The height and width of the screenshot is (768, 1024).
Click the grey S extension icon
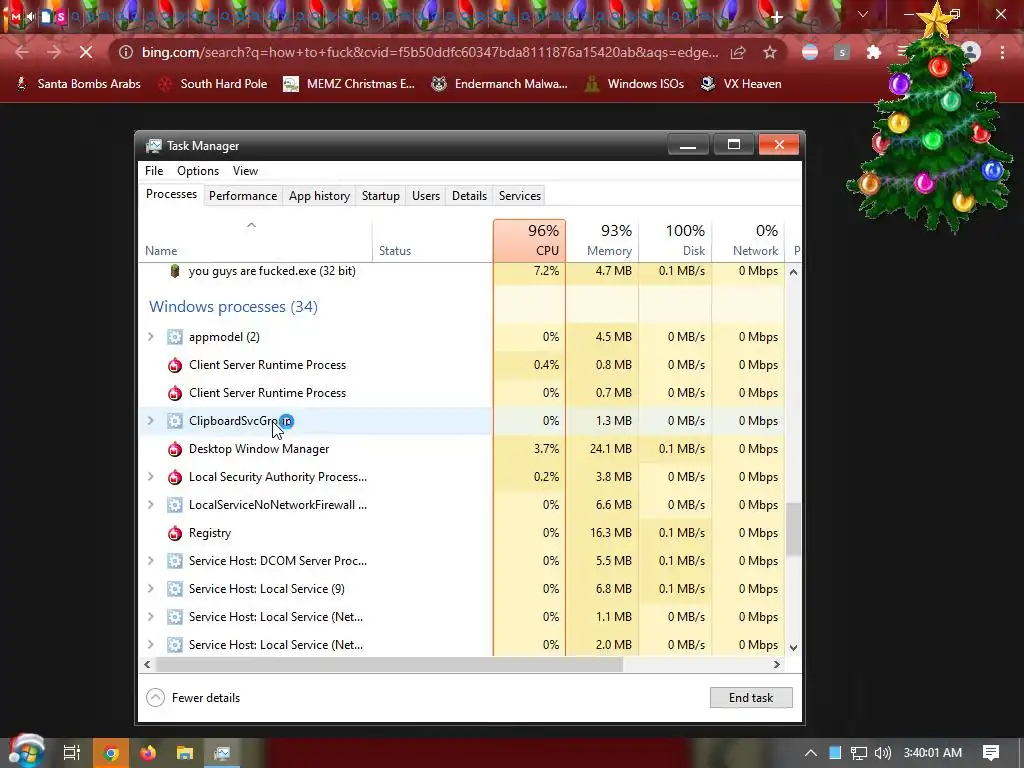click(x=842, y=52)
